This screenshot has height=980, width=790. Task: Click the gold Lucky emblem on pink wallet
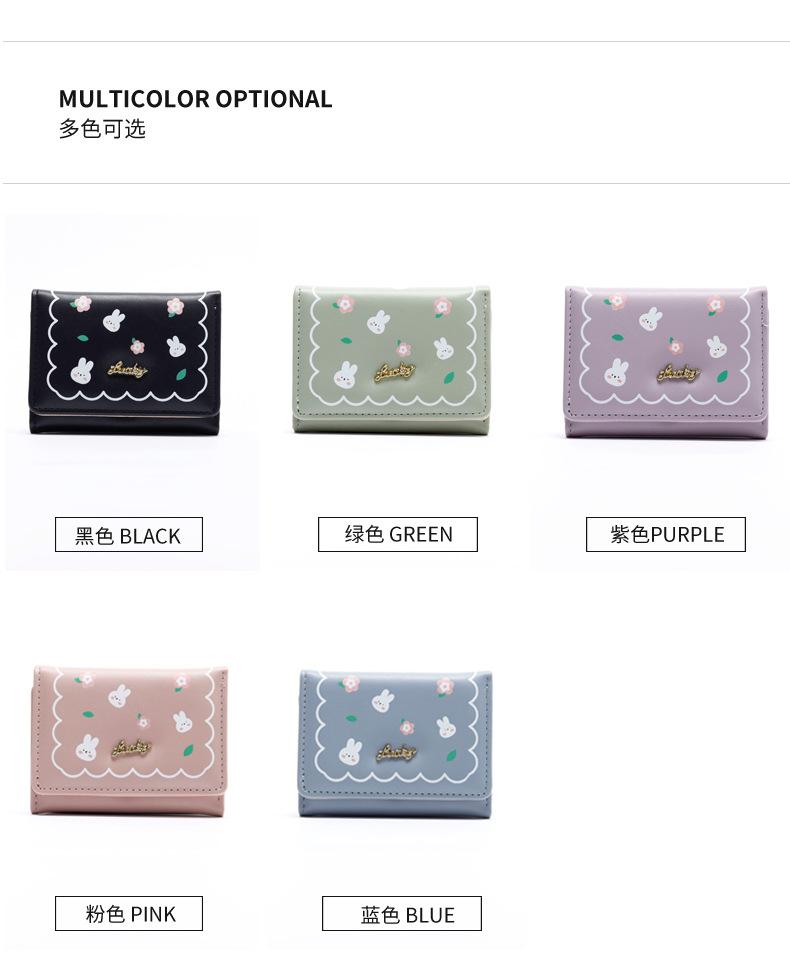coord(132,748)
